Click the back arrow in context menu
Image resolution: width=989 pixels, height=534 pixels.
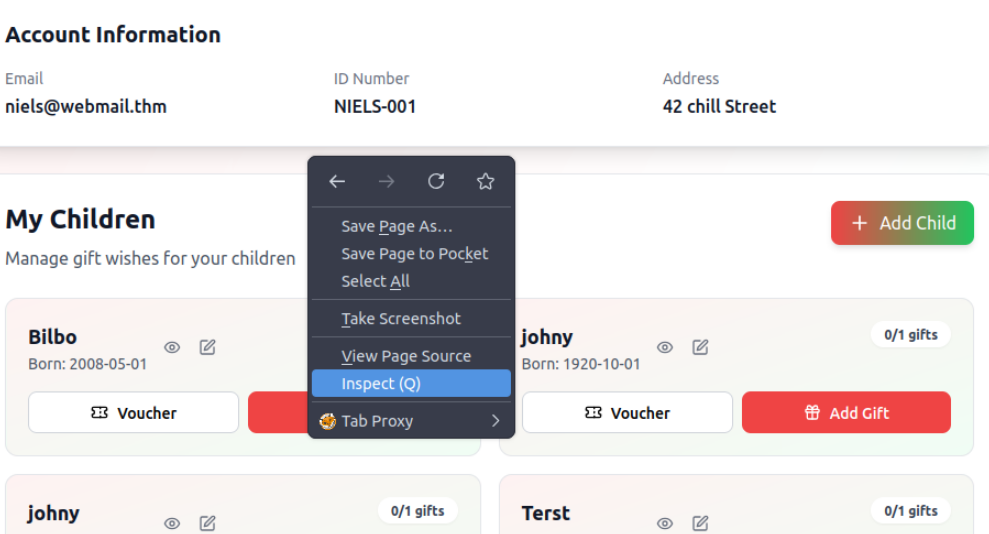[337, 181]
